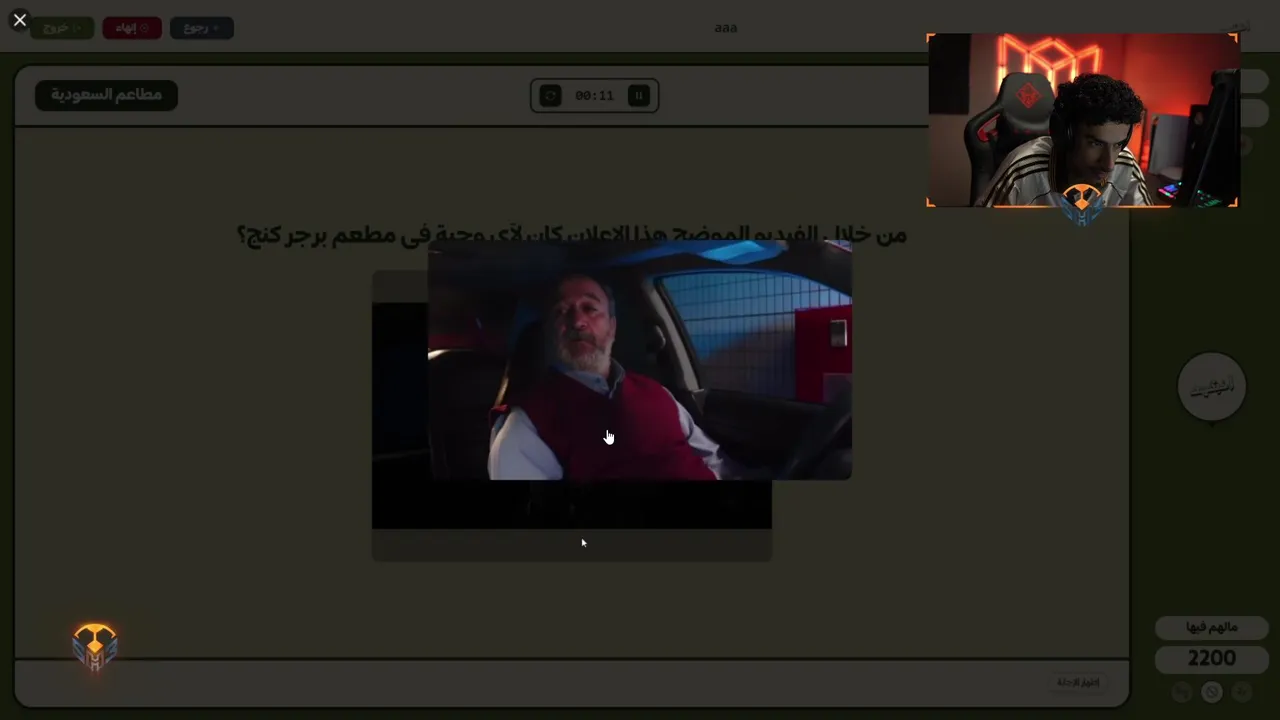Click the إظهار الإجابة show answer button

tap(1078, 682)
